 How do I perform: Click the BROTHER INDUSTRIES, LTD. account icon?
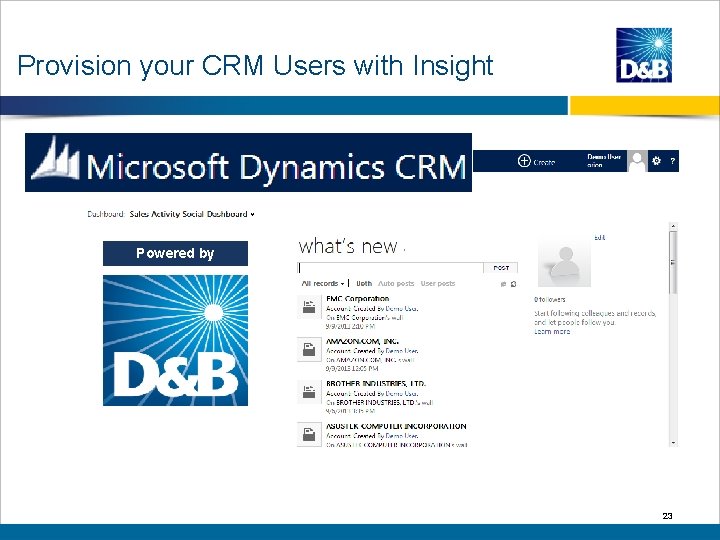coord(309,392)
